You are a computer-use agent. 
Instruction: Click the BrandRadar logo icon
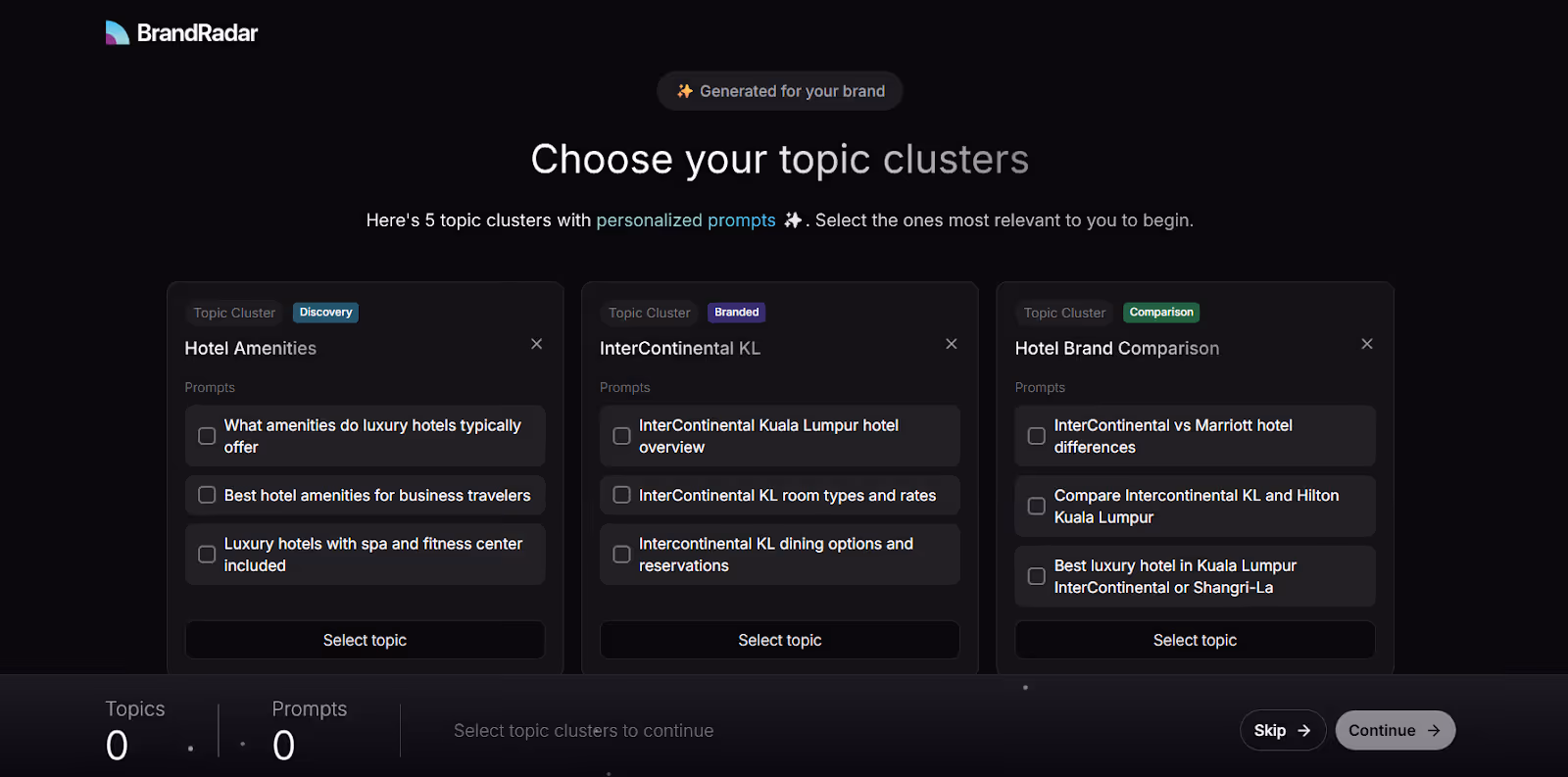tap(118, 32)
